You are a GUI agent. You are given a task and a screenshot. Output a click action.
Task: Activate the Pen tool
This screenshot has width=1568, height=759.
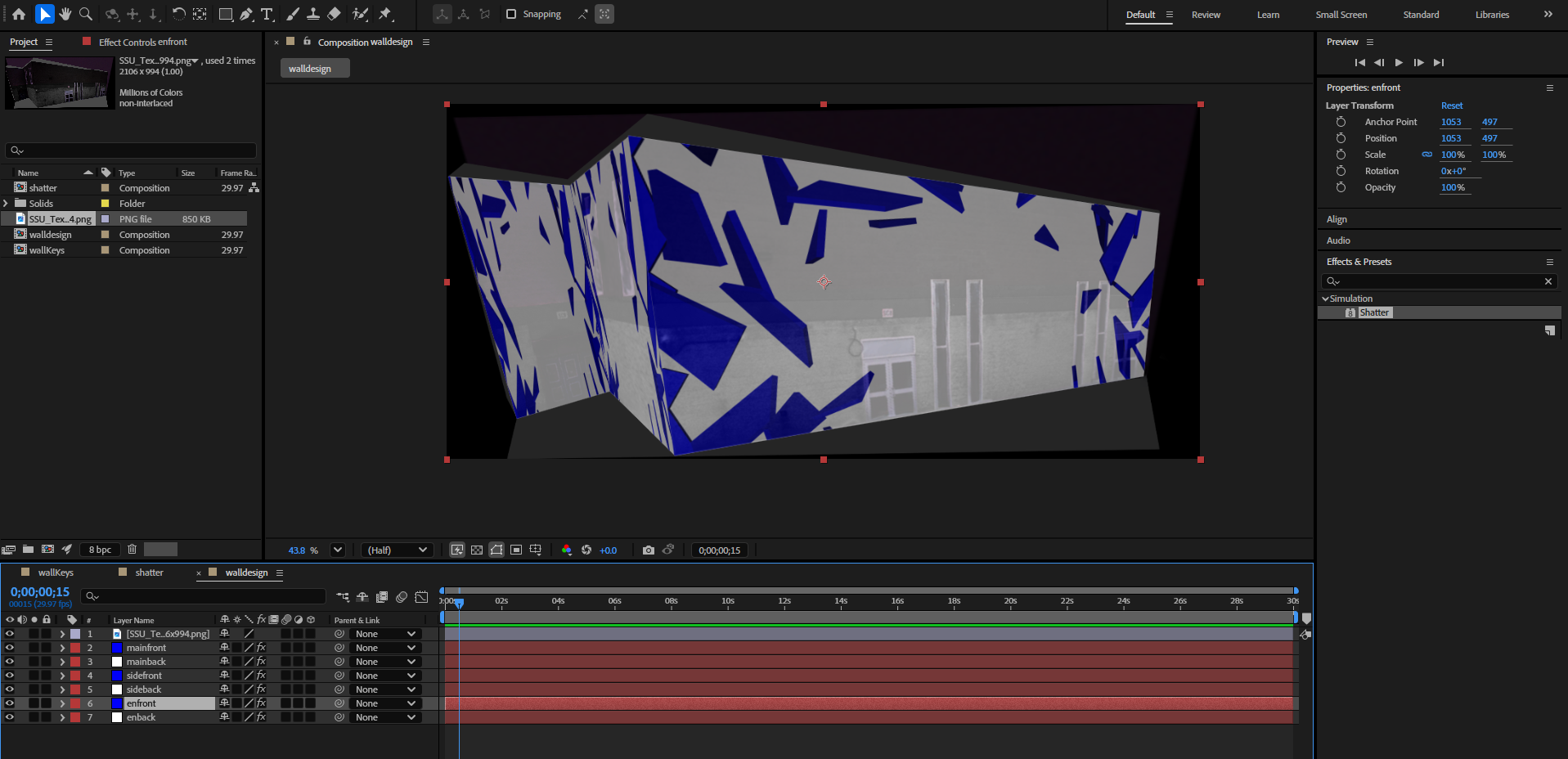coord(245,14)
